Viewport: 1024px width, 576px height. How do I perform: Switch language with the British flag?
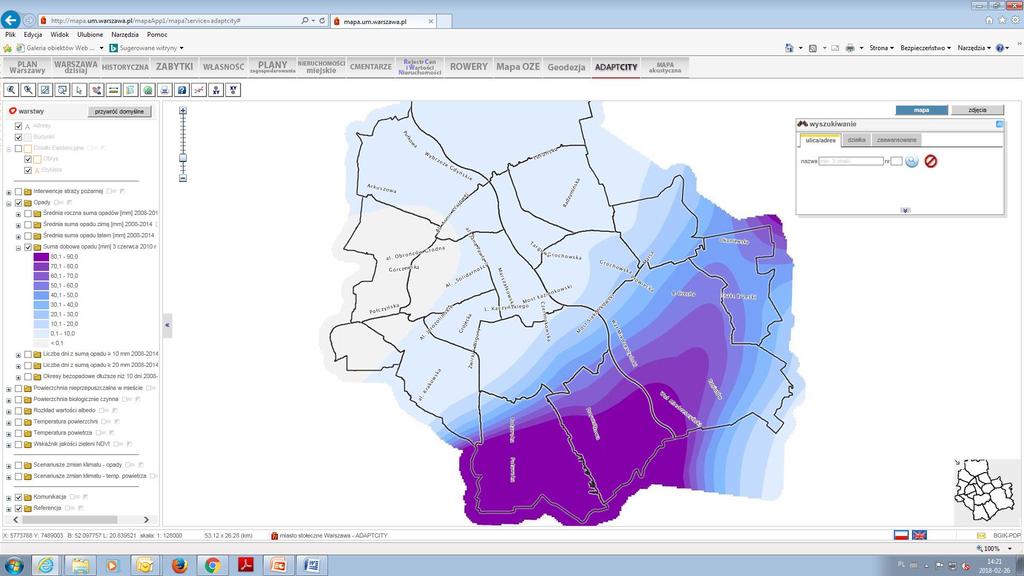(x=919, y=535)
